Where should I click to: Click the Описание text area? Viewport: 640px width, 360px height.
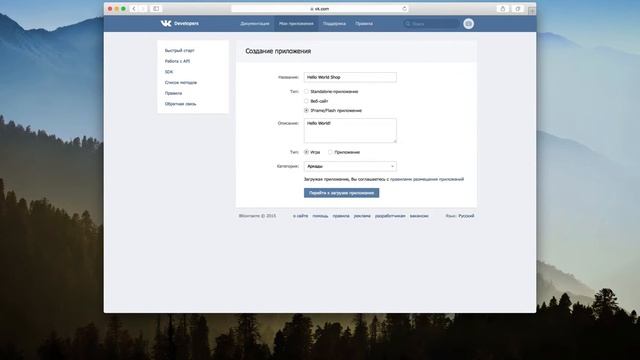click(x=350, y=131)
